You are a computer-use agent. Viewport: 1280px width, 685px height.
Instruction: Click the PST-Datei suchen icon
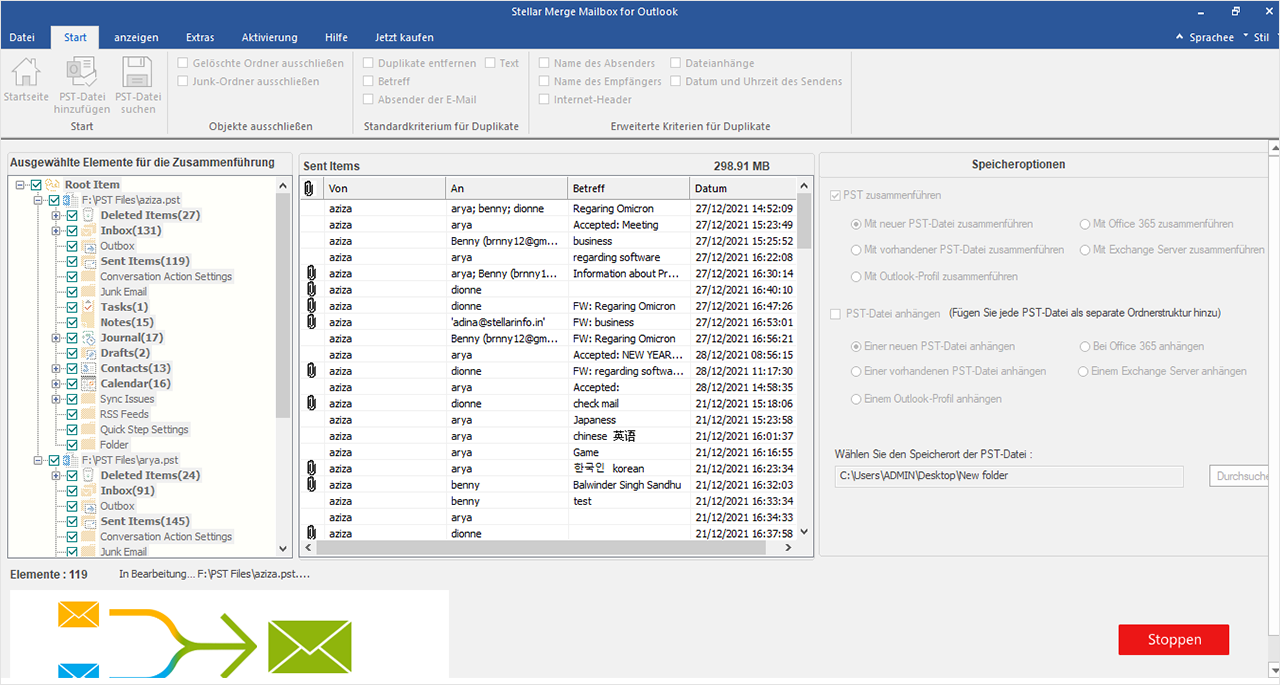137,72
